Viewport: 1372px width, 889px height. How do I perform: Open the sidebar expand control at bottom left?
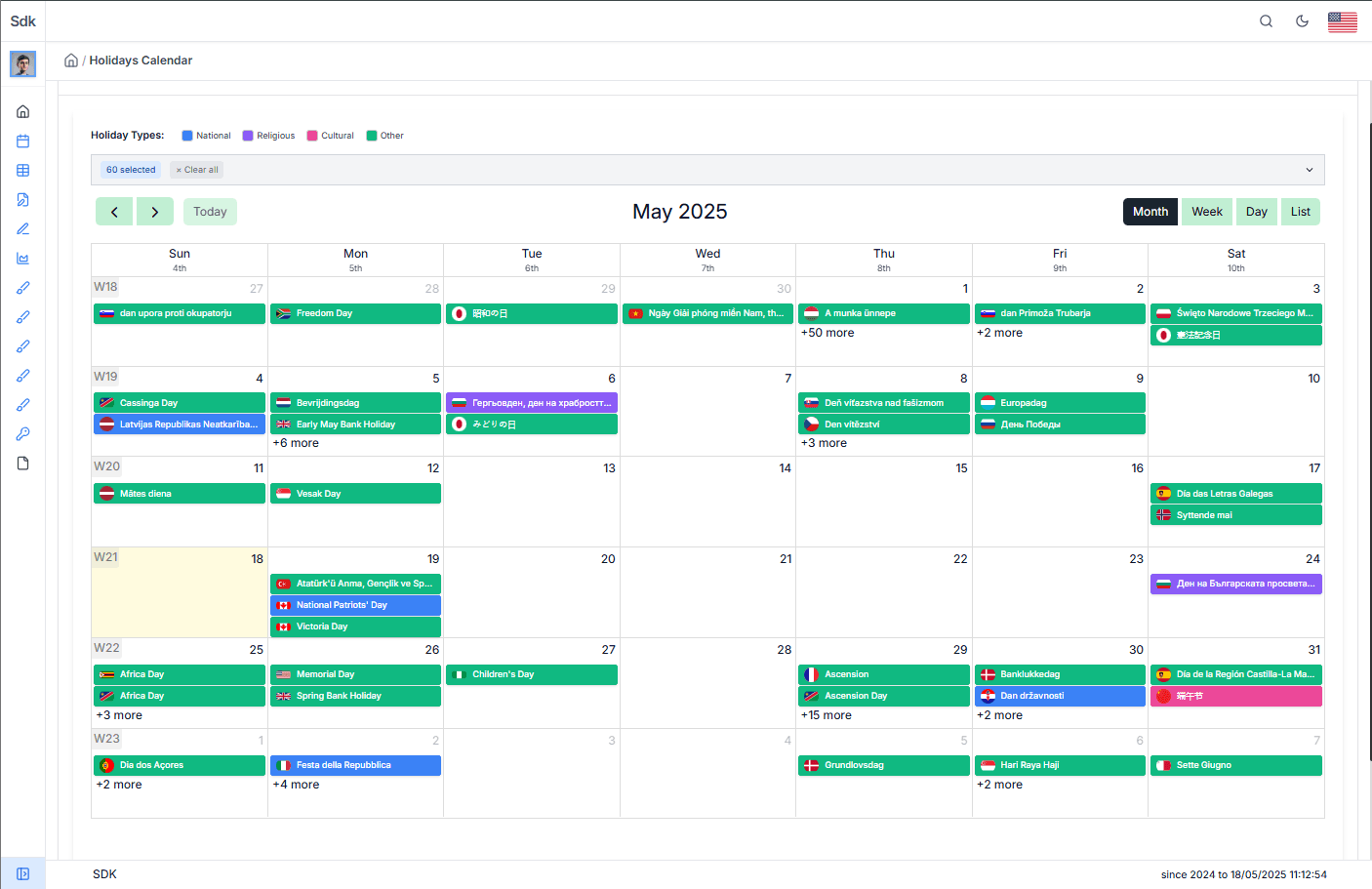pyautogui.click(x=22, y=873)
